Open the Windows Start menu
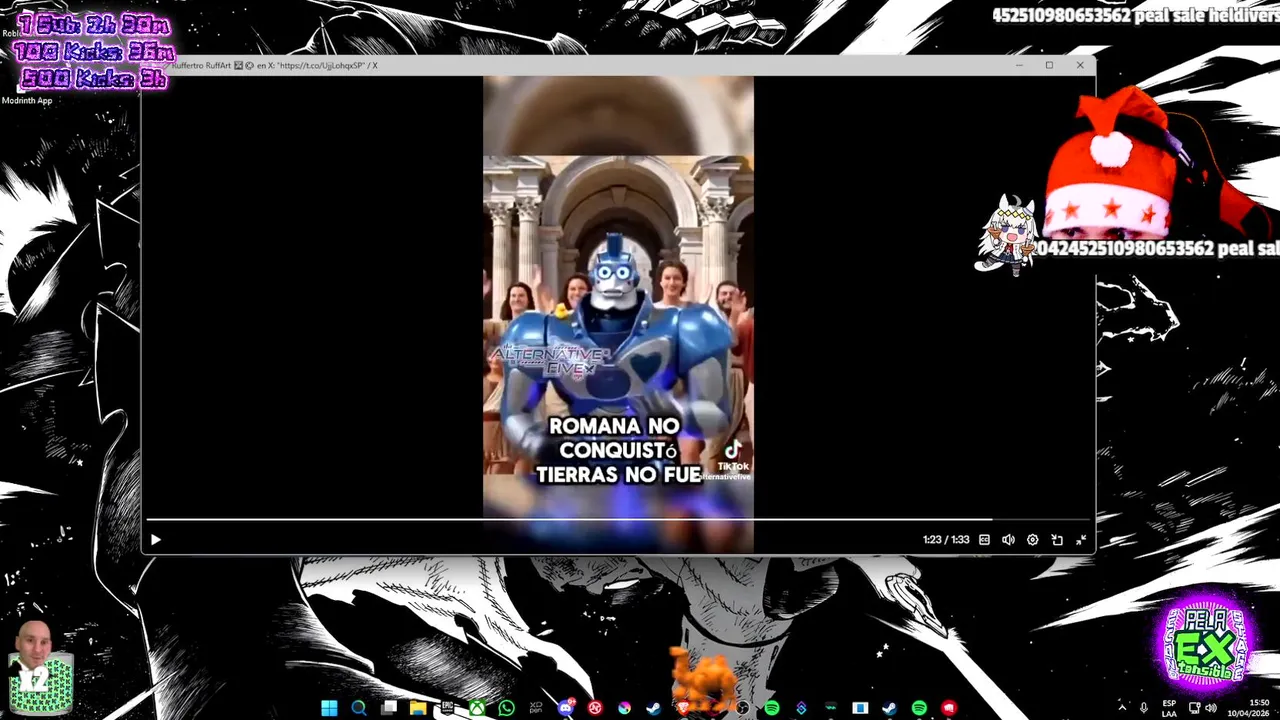This screenshot has height=720, width=1280. click(x=329, y=708)
